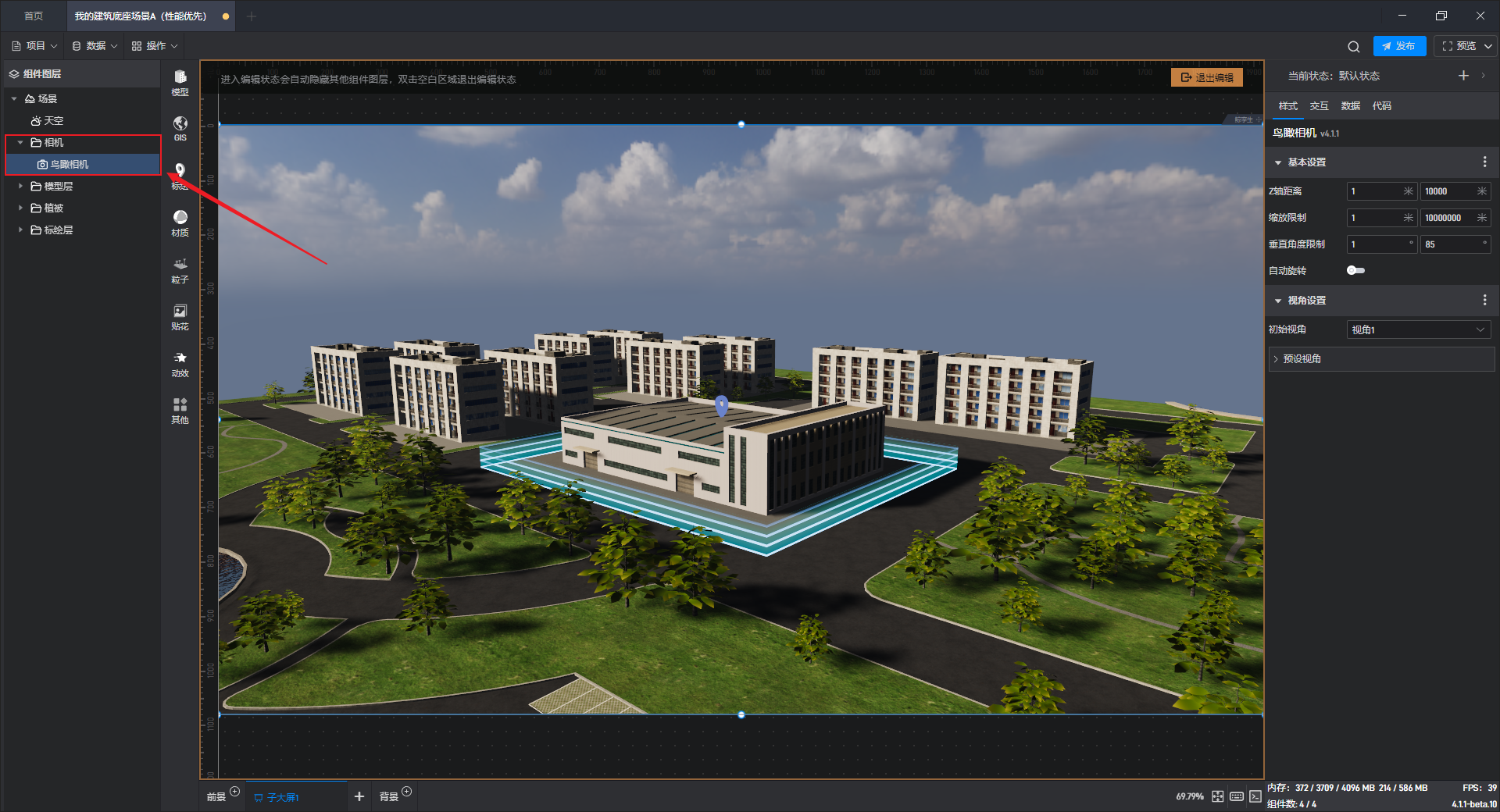Click the Z轴距离 maximum input showing 10000
Image resolution: width=1500 pixels, height=812 pixels.
click(1455, 191)
